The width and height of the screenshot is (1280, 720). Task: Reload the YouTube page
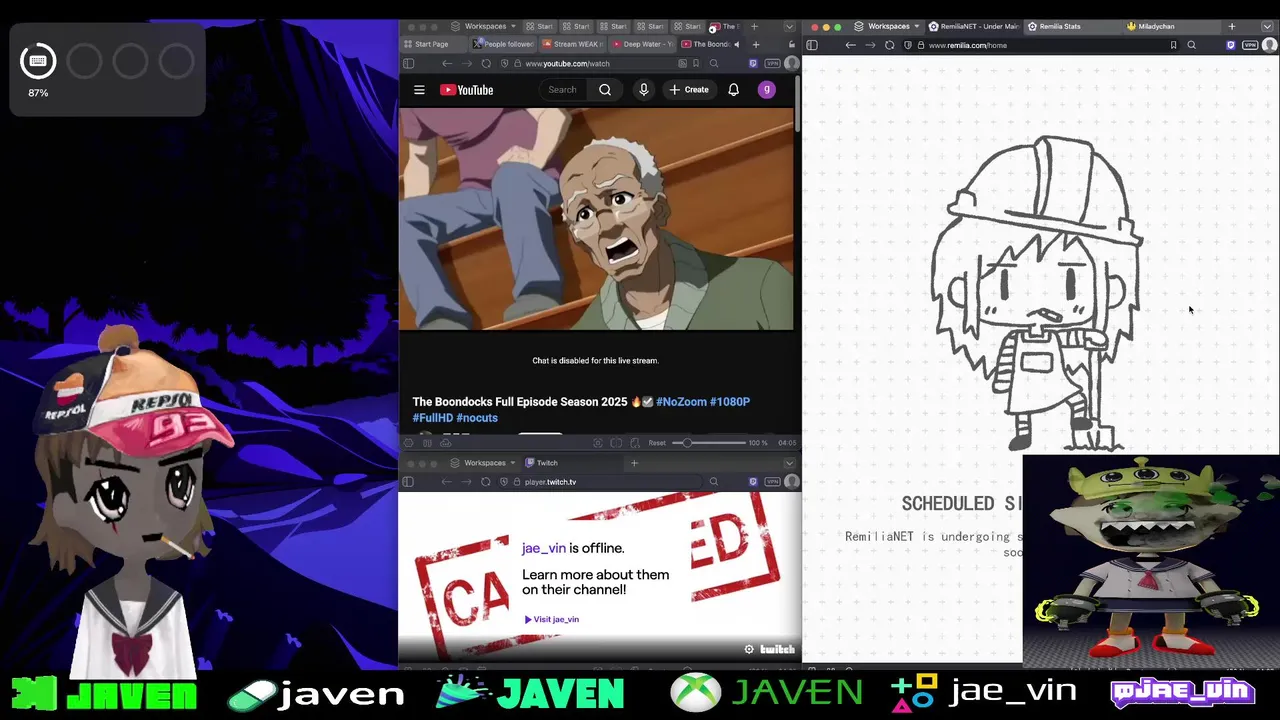pyautogui.click(x=486, y=63)
